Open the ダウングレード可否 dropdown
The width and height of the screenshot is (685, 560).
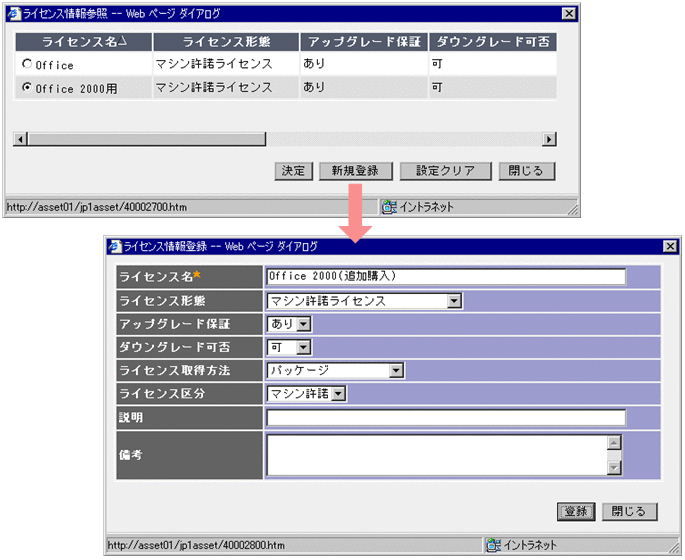pyautogui.click(x=303, y=347)
